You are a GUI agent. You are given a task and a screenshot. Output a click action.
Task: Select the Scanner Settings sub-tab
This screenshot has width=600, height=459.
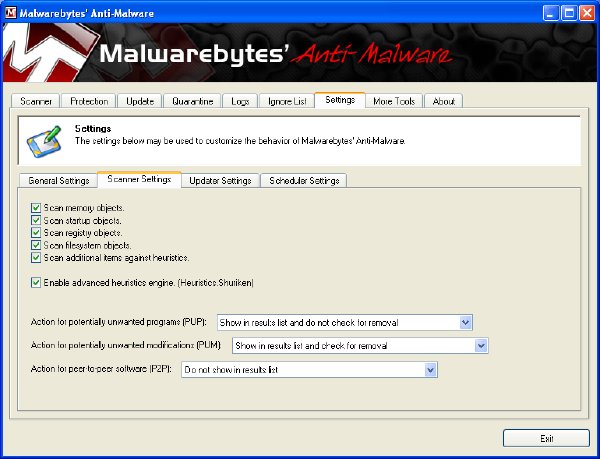coord(139,179)
